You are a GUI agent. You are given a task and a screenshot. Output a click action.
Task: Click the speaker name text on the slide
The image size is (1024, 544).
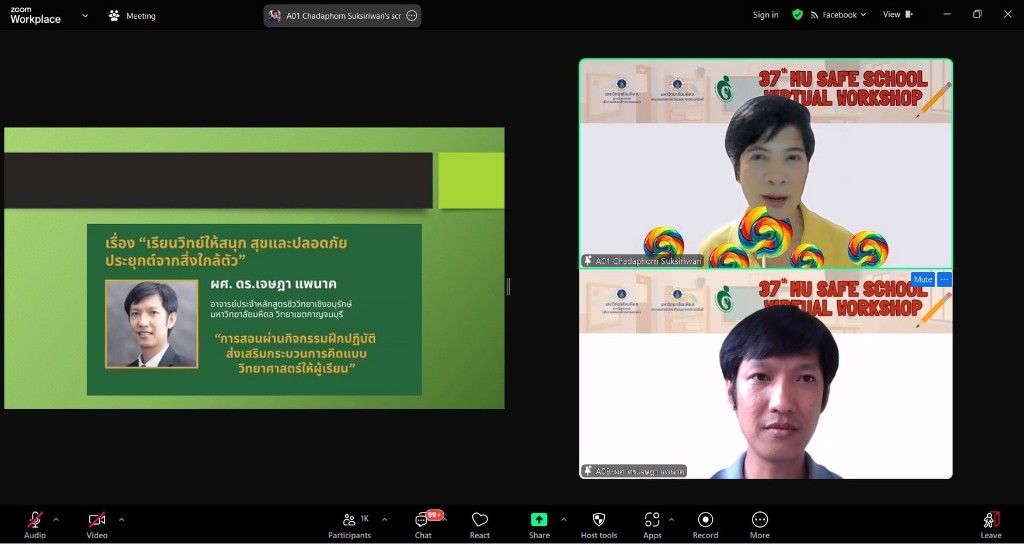(x=274, y=285)
